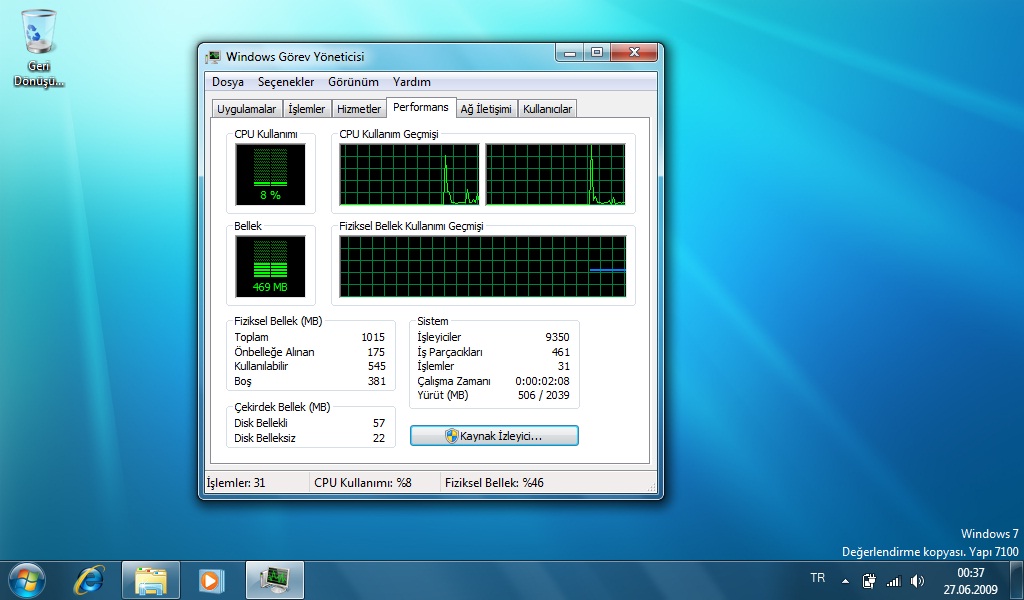
Task: Open the Yardım menu
Action: pos(411,82)
